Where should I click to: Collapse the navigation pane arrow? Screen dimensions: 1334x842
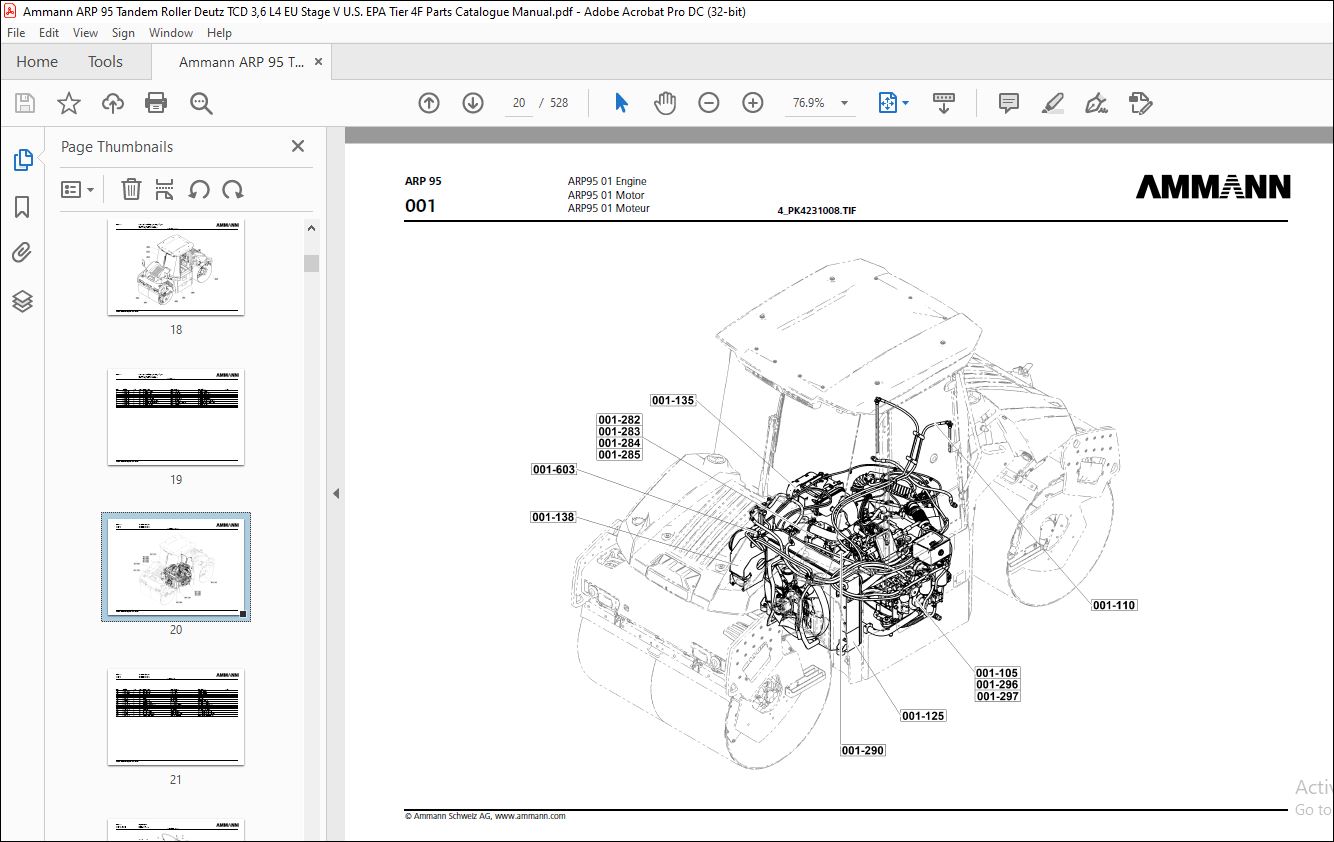pos(336,493)
